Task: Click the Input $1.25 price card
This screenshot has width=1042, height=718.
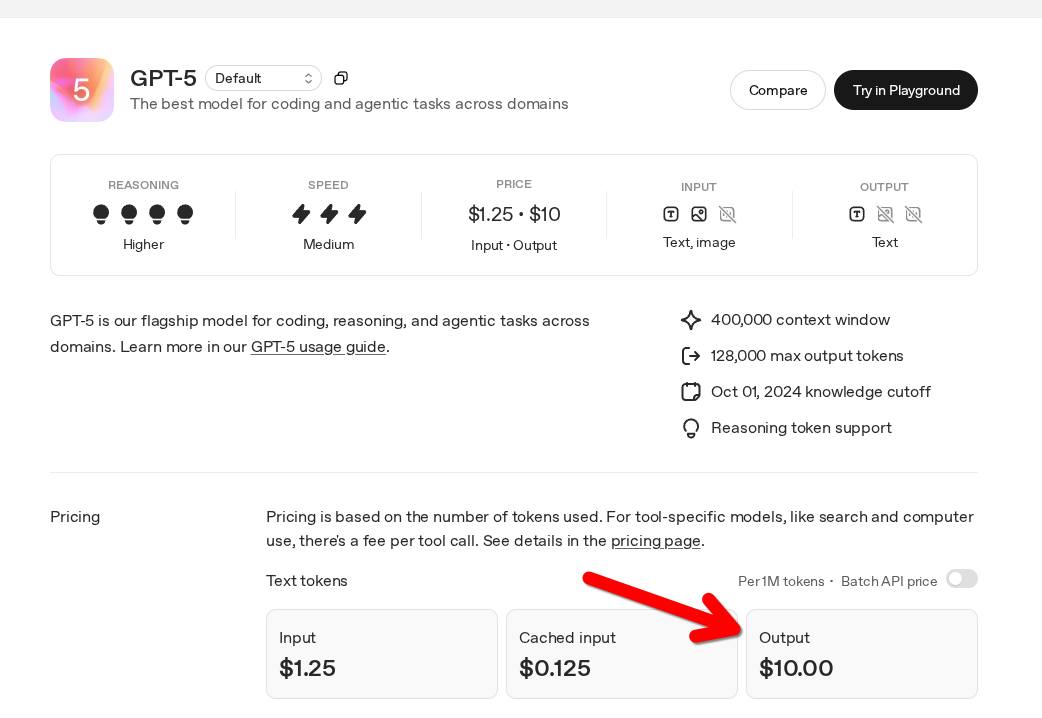Action: pos(381,654)
